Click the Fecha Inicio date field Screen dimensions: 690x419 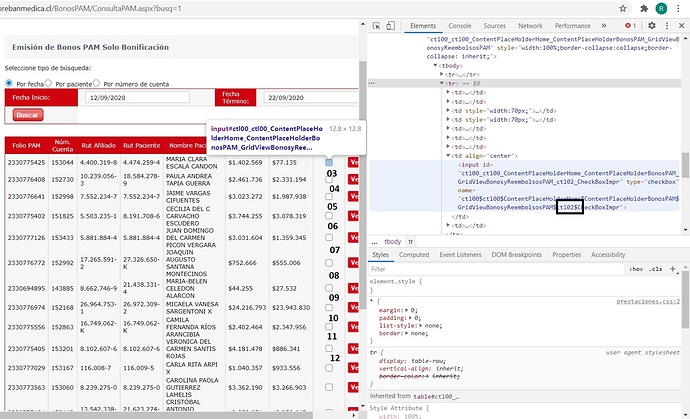138,97
